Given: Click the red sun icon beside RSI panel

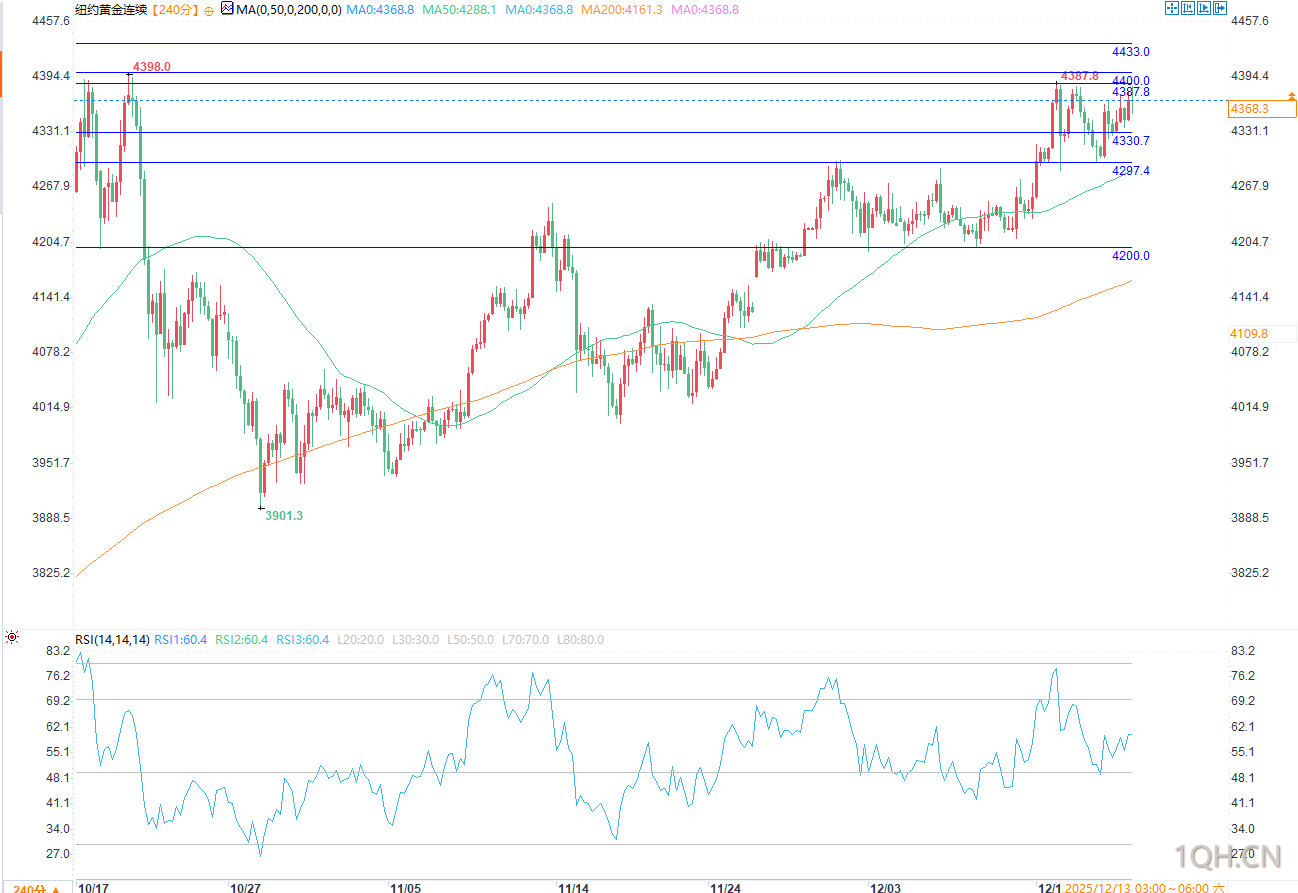Looking at the screenshot, I should (12, 637).
